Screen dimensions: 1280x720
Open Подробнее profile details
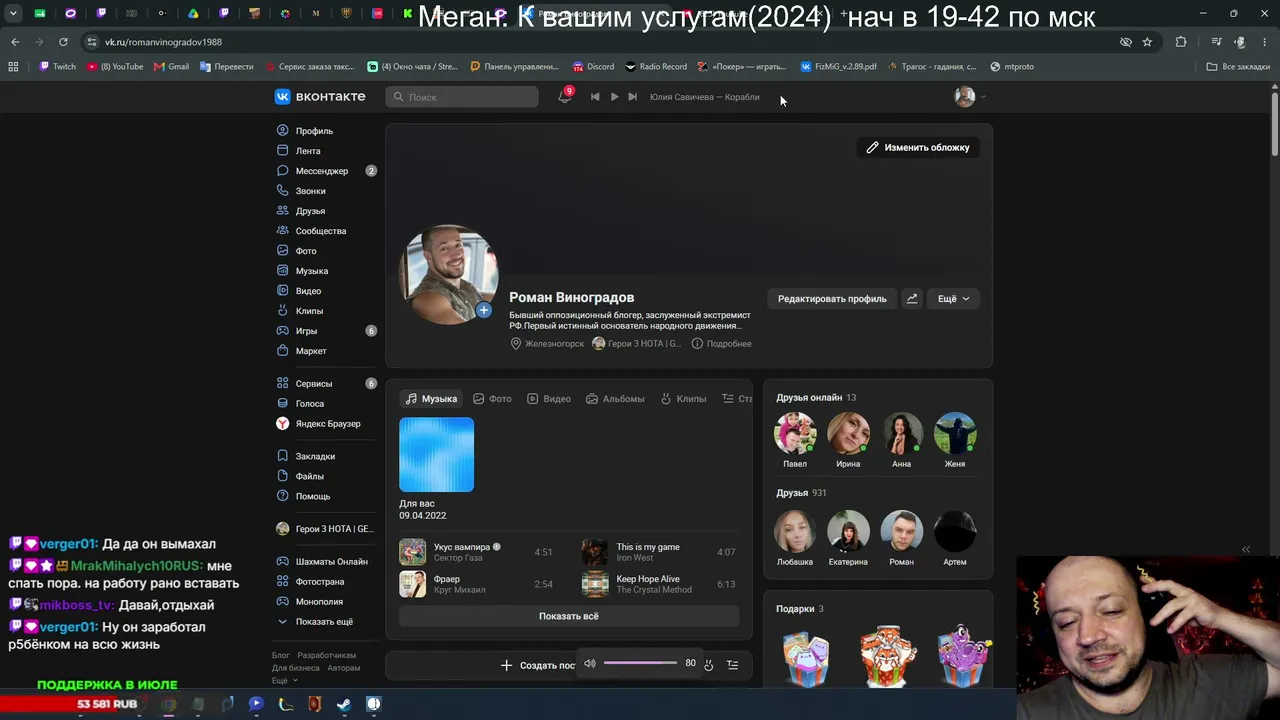[x=721, y=344]
